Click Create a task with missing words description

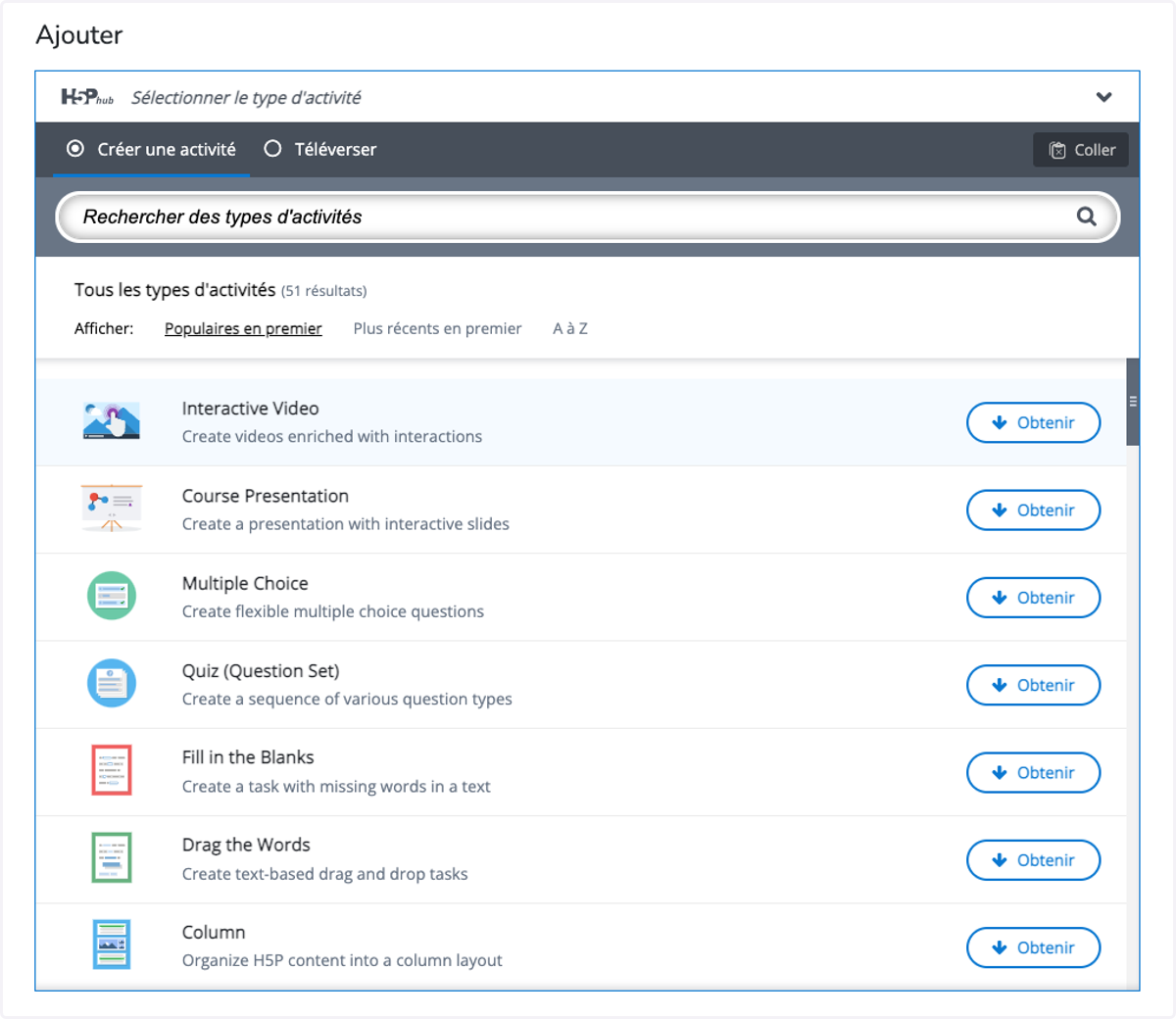(x=336, y=787)
